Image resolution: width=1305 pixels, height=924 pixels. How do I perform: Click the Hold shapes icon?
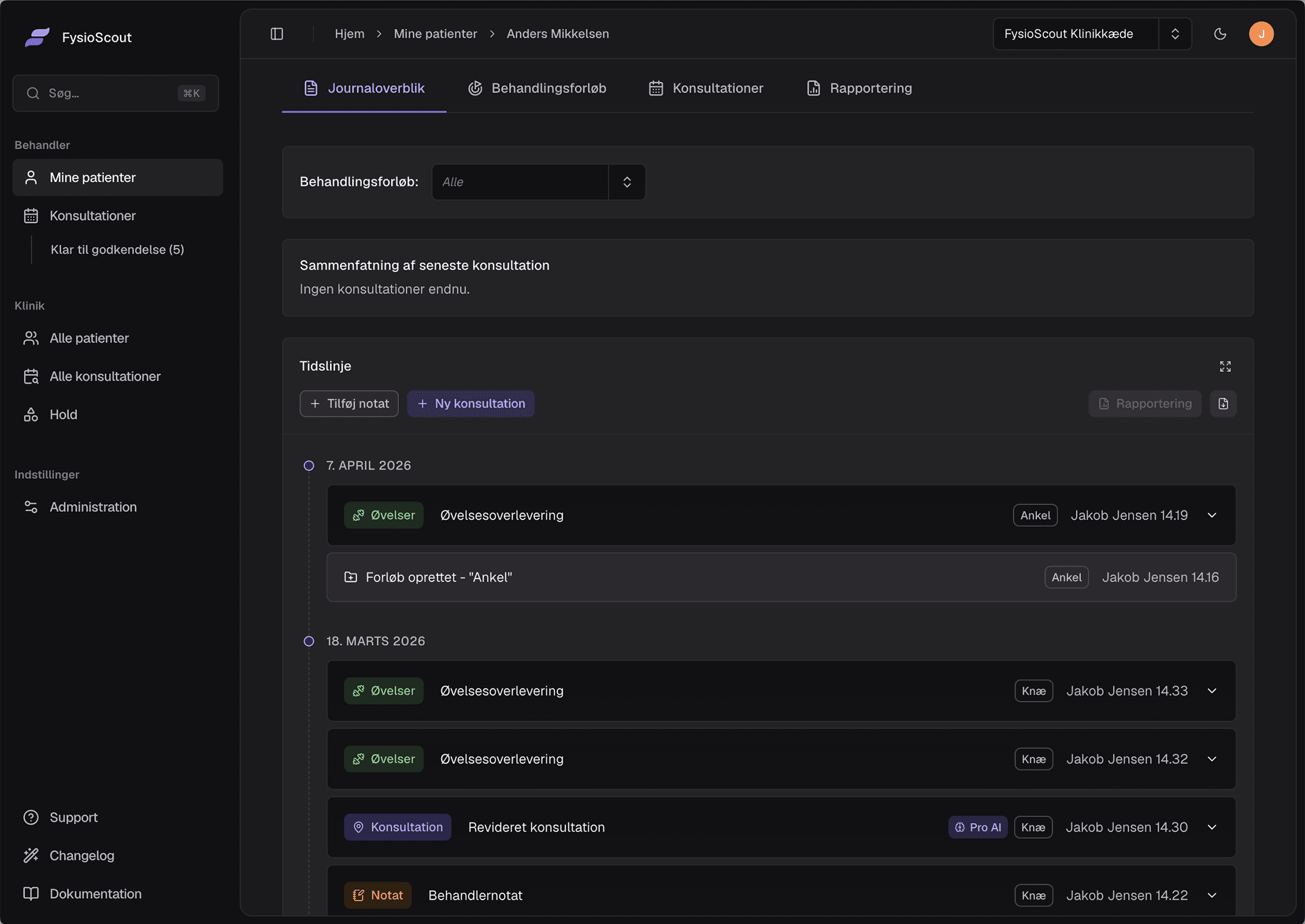[x=31, y=415]
